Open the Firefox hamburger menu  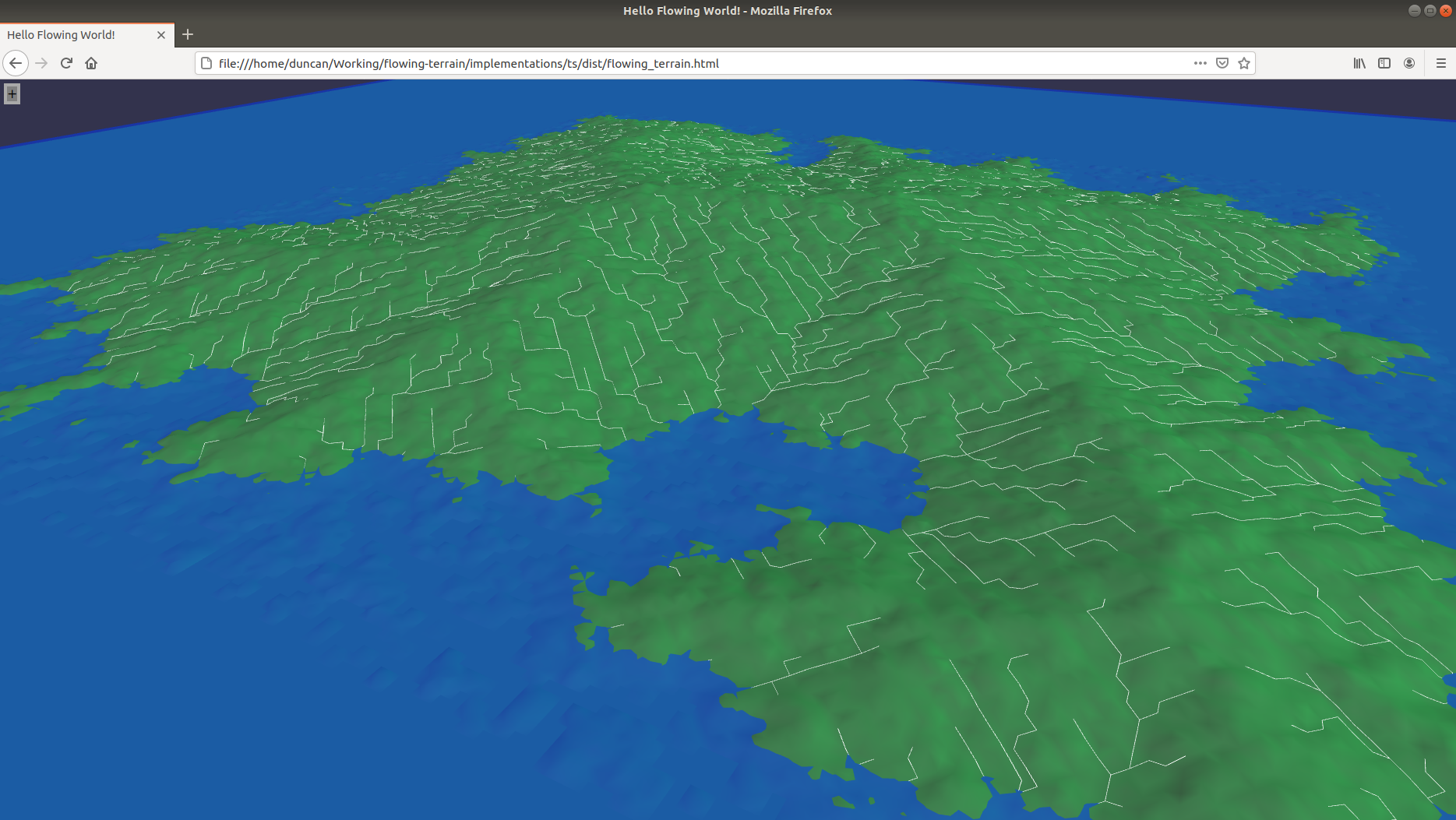click(1440, 63)
